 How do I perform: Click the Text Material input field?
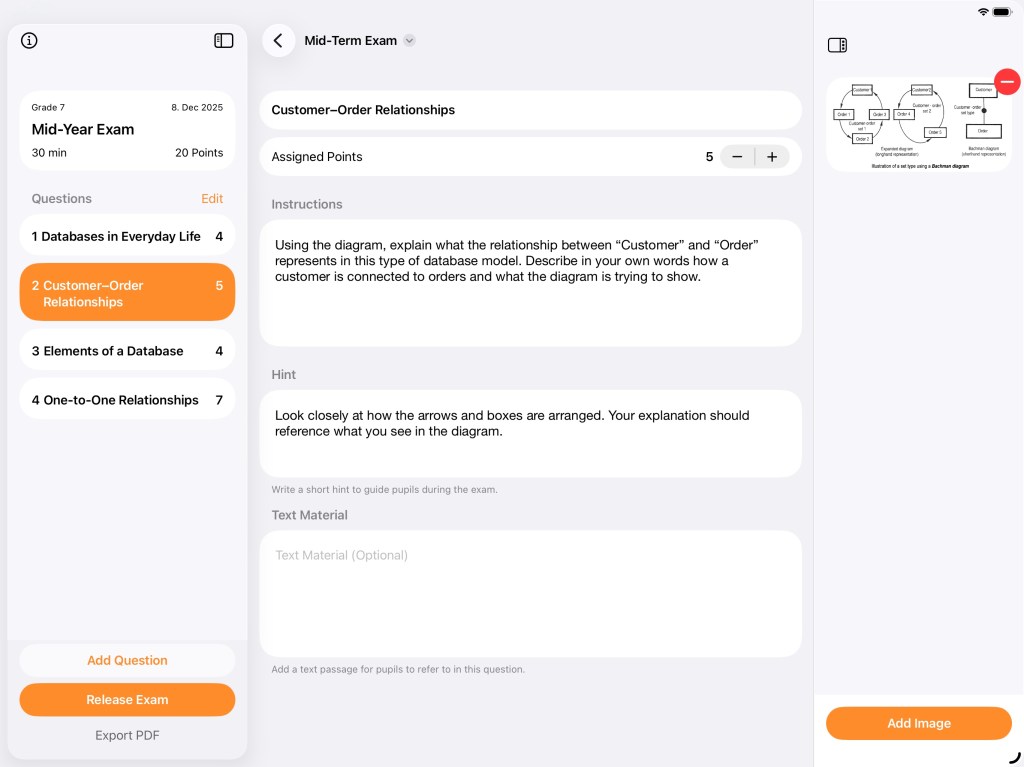(530, 593)
